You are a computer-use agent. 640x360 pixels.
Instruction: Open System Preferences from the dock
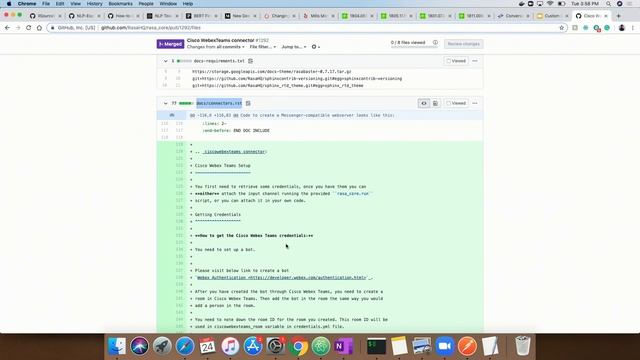(x=276, y=346)
